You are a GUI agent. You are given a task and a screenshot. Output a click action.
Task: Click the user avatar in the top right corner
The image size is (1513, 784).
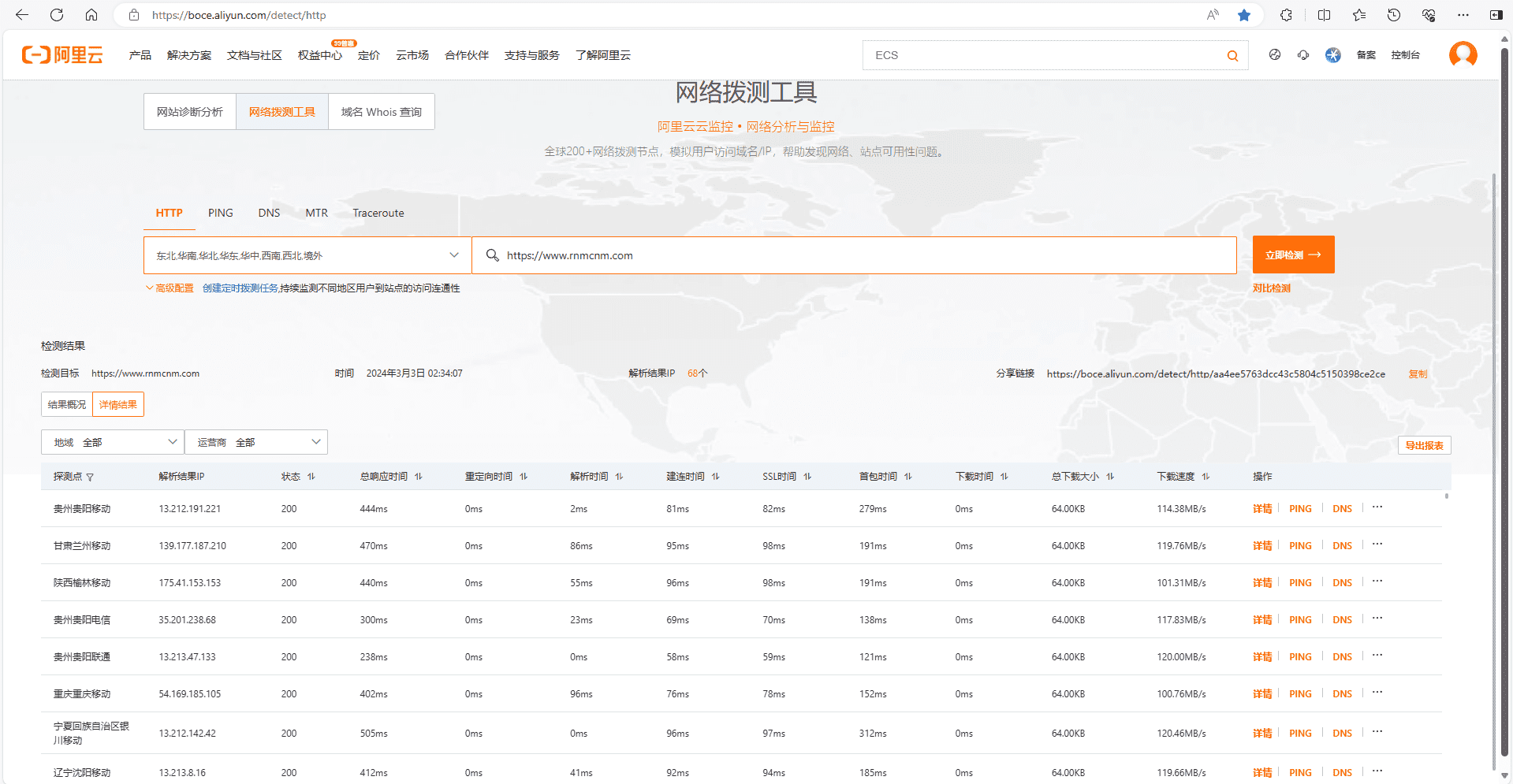[1463, 54]
